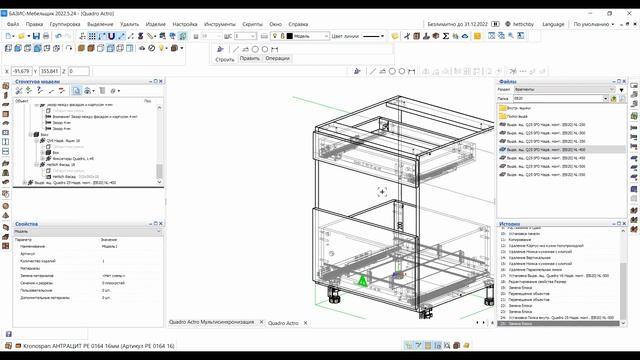Select the first brown textured render cube
This screenshot has height=360, width=640.
click(x=81, y=48)
